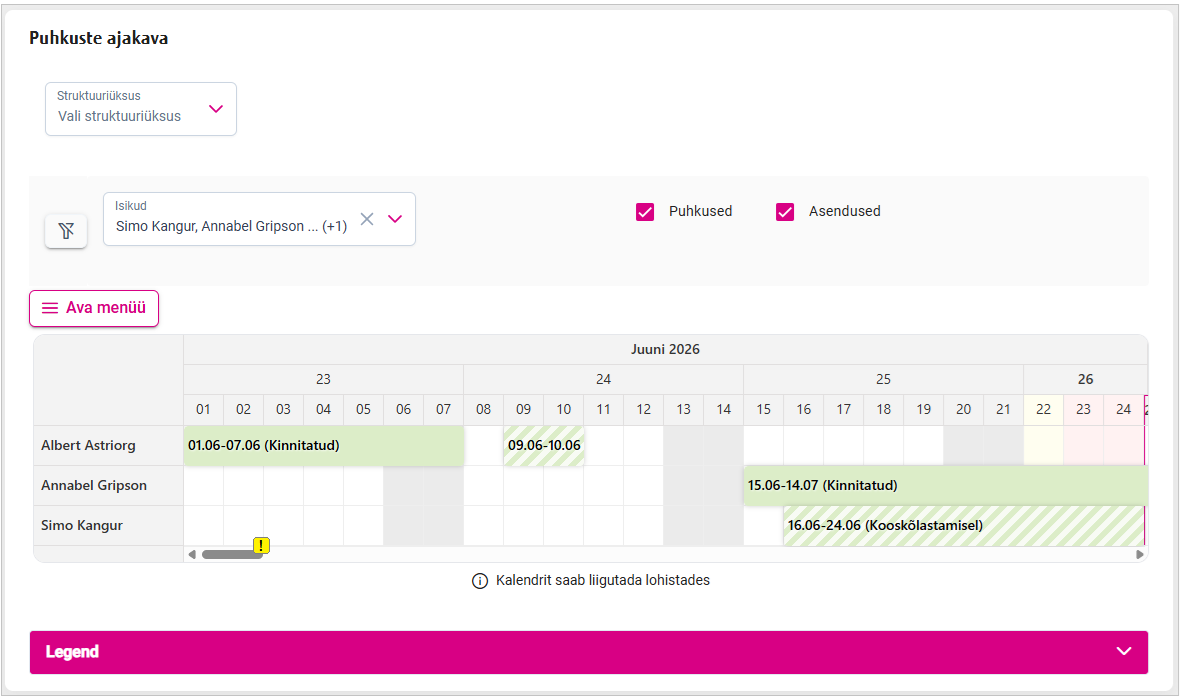Click the Simo Kangur row name
Screen dimensions: 1181x698
(82, 526)
